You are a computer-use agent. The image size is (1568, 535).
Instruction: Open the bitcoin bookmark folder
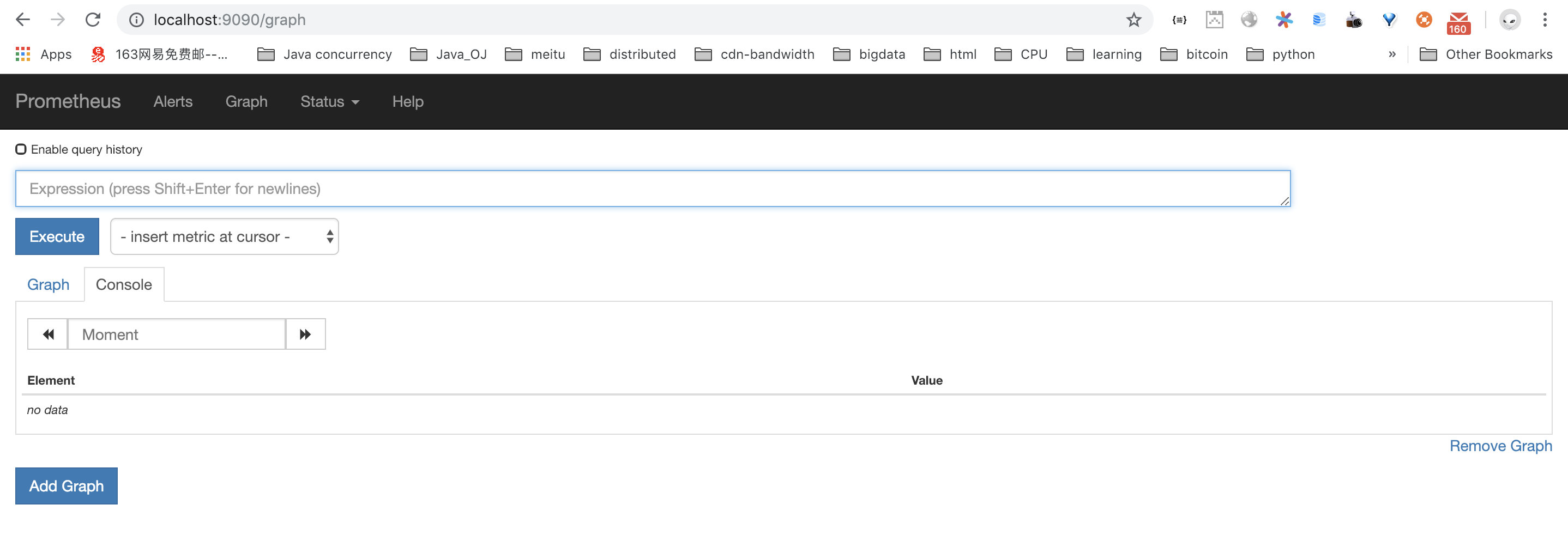[1193, 54]
